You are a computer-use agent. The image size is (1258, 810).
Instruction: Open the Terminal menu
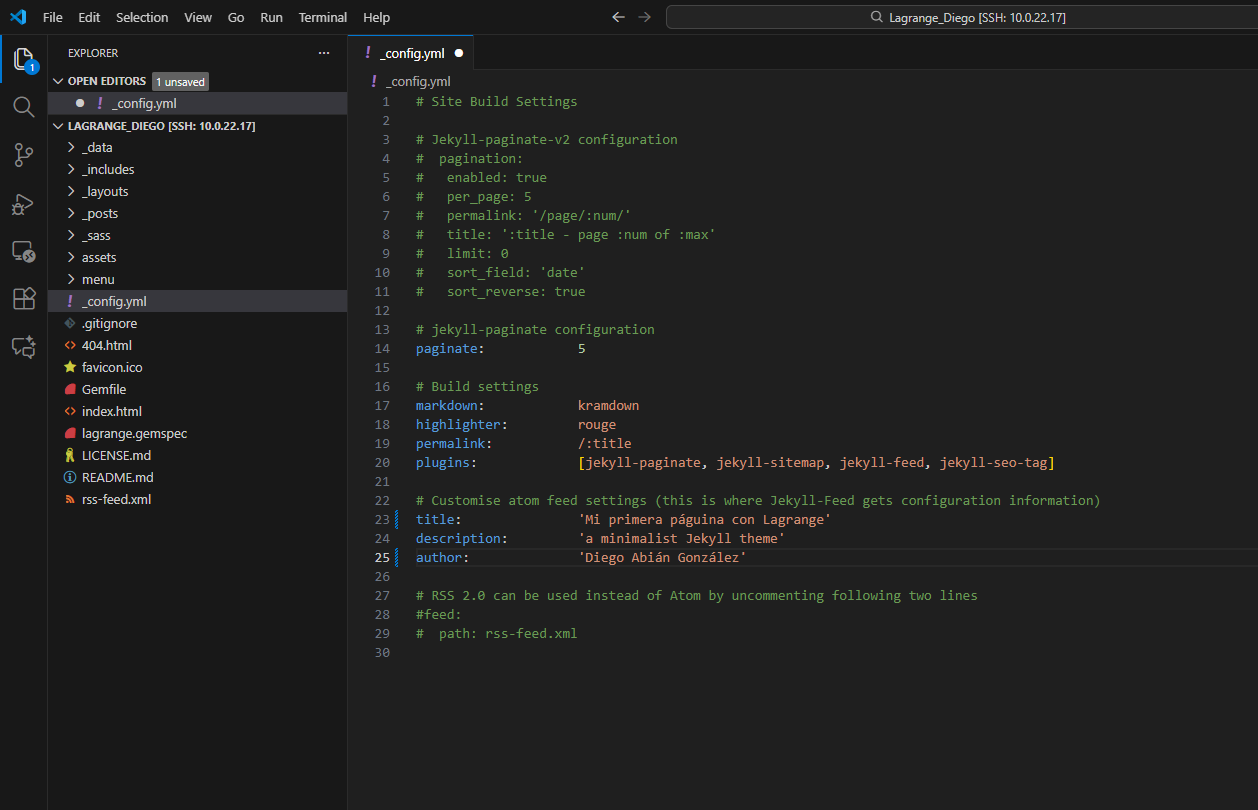[x=322, y=17]
